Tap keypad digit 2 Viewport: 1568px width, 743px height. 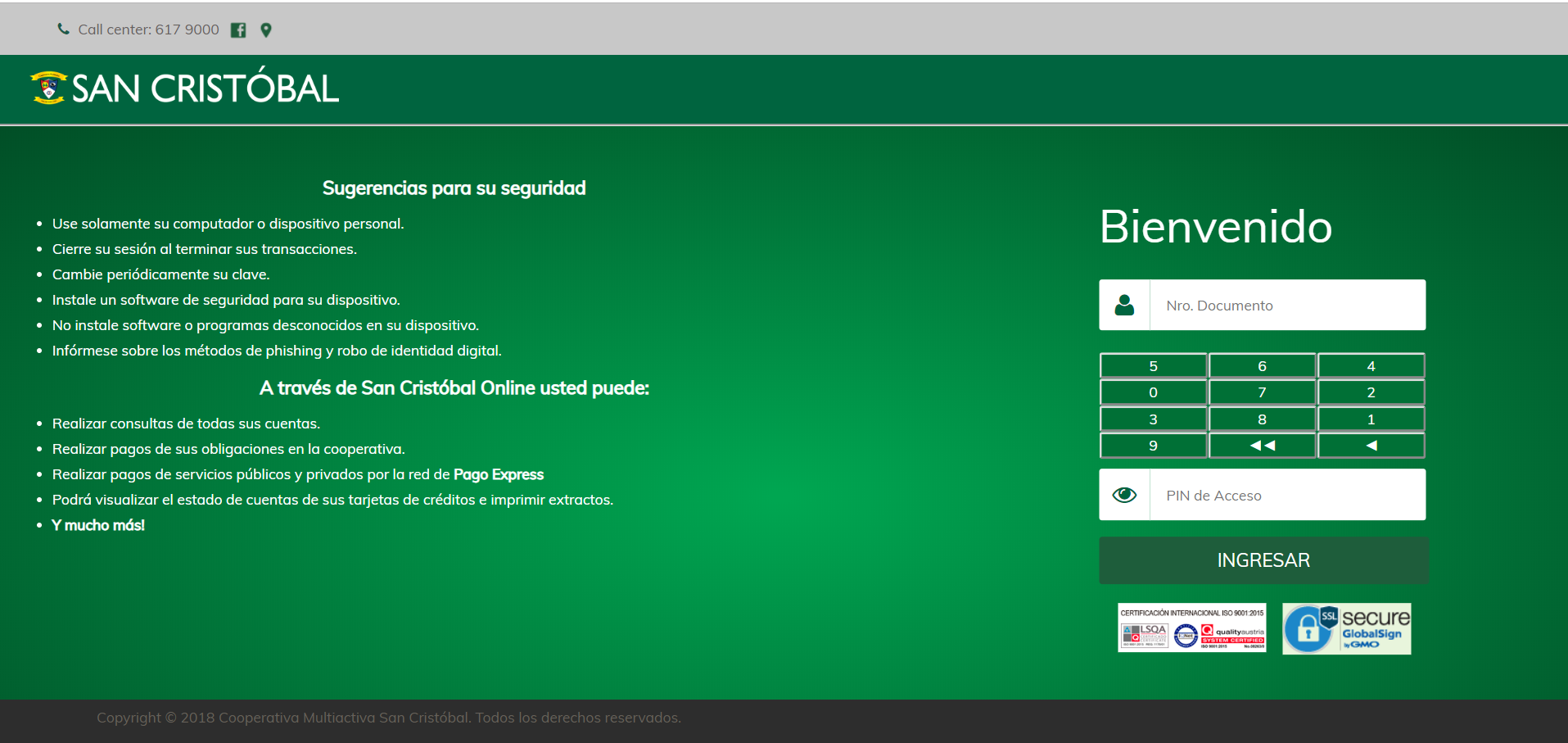coord(1371,392)
